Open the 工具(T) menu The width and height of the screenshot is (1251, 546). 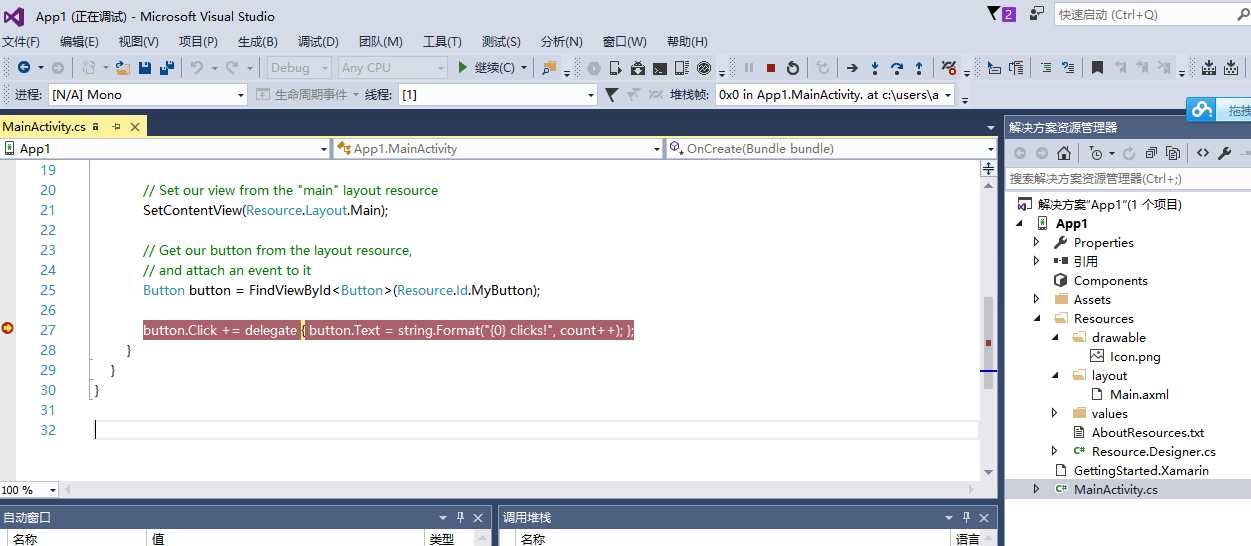(x=442, y=41)
